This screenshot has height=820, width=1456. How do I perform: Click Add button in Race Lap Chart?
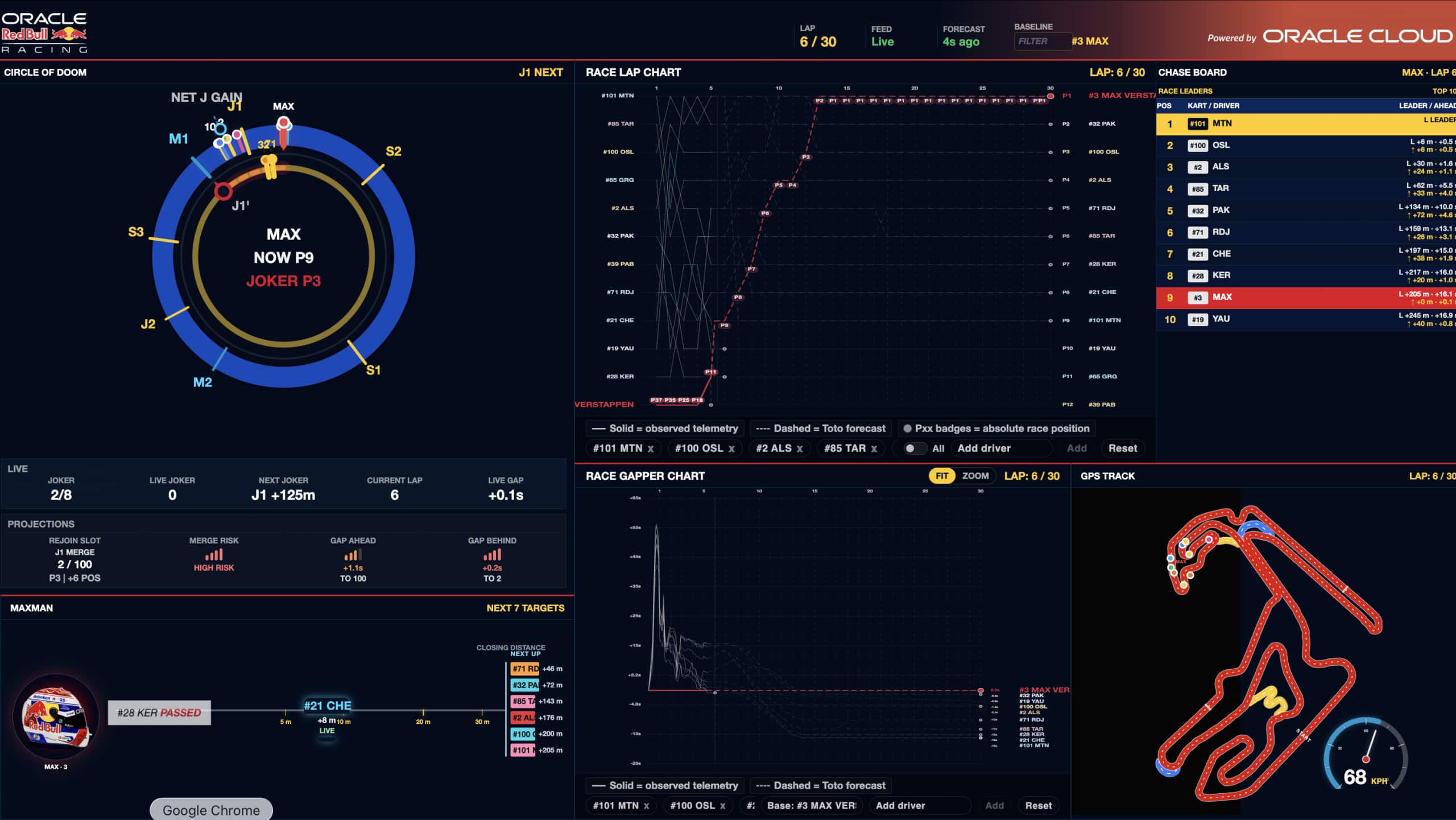(x=1077, y=448)
